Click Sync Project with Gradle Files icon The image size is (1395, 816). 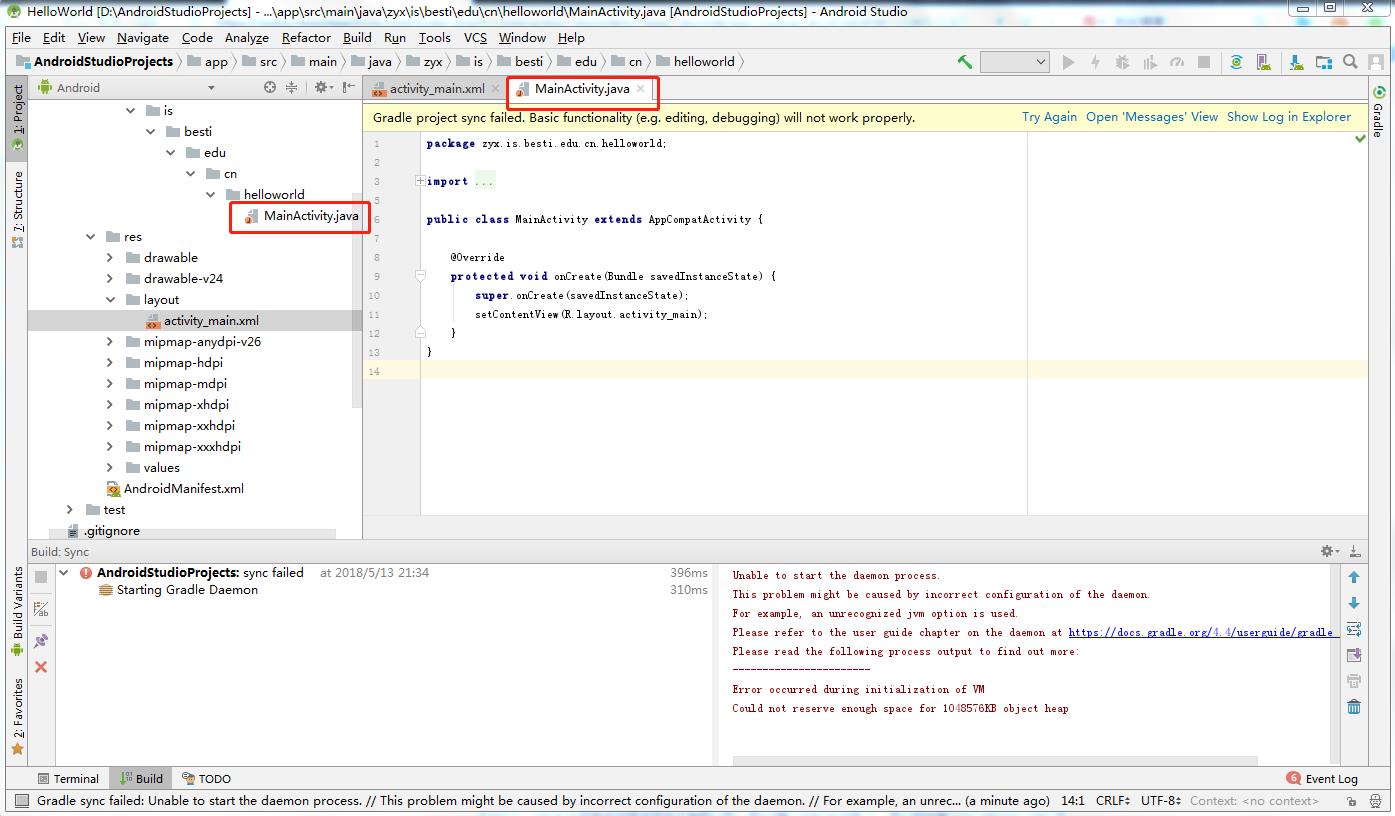1237,62
